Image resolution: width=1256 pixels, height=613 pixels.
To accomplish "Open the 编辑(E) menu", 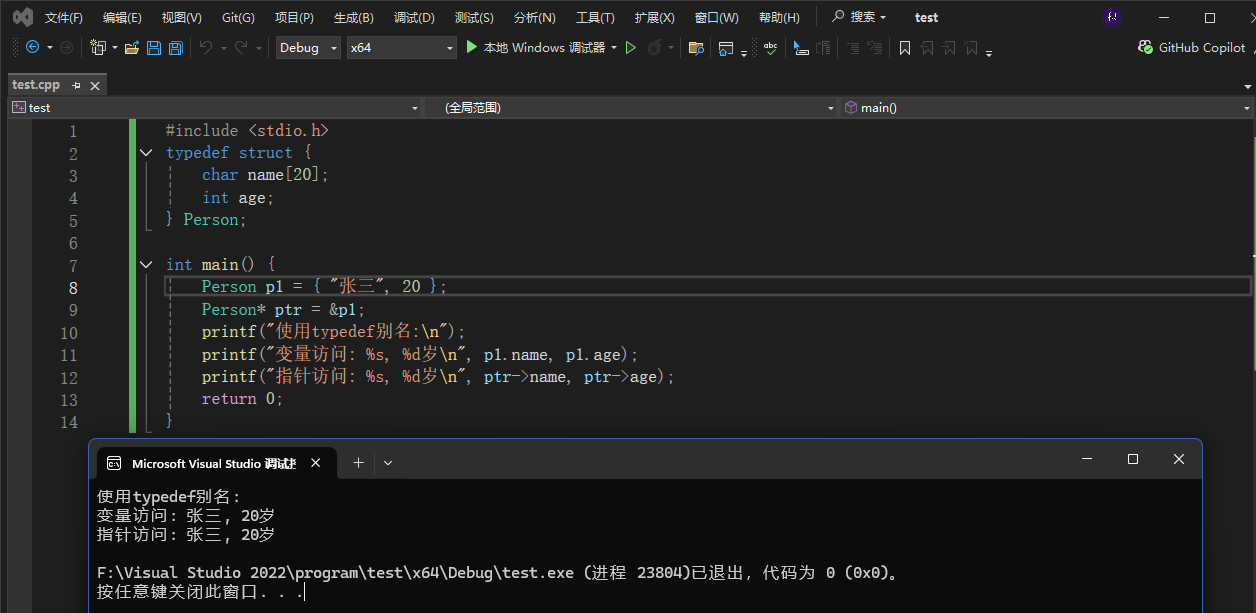I will pyautogui.click(x=122, y=17).
